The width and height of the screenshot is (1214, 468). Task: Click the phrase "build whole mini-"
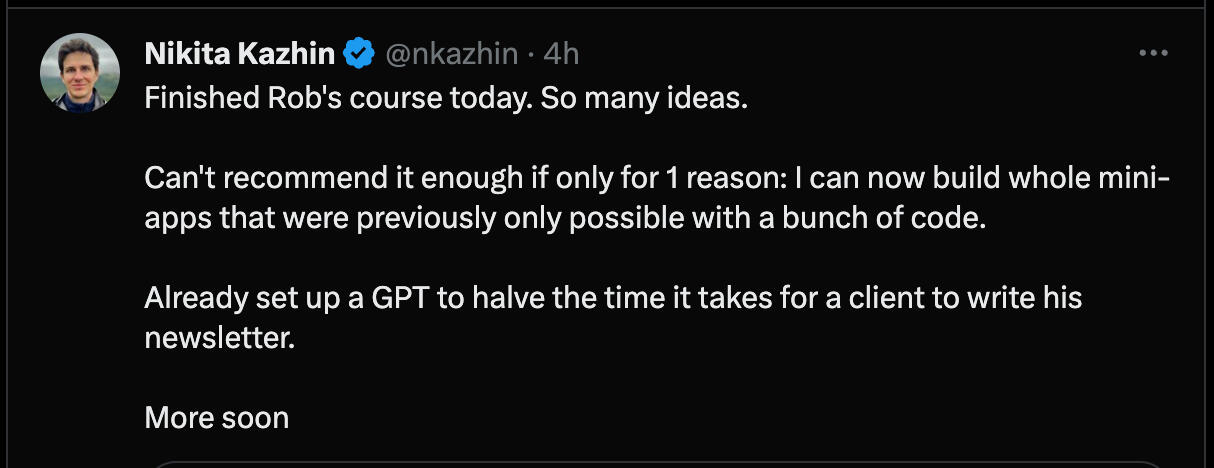pos(1051,179)
